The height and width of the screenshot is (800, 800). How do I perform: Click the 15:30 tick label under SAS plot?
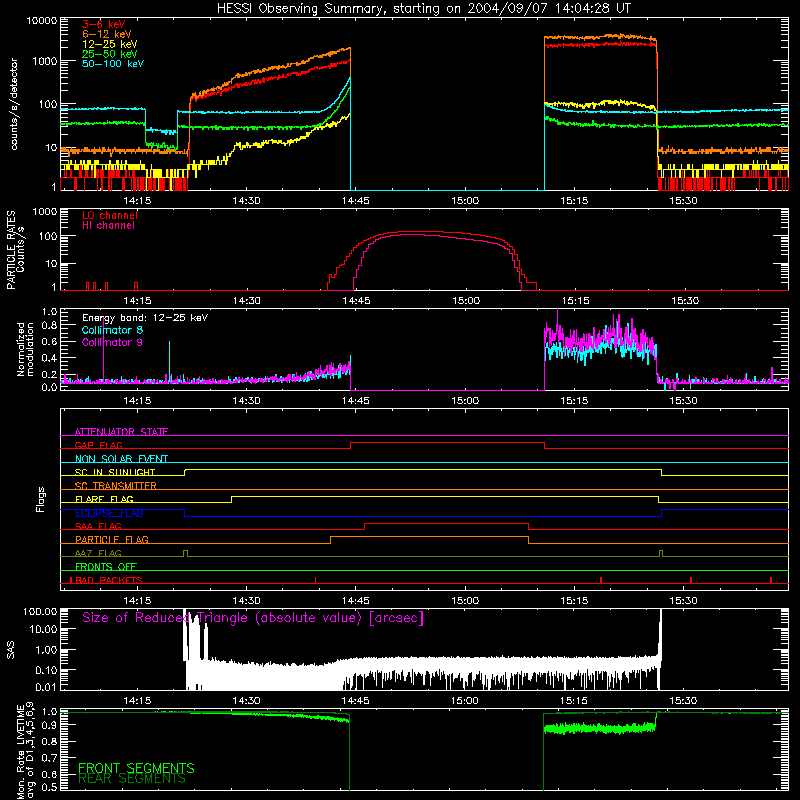pyautogui.click(x=683, y=701)
